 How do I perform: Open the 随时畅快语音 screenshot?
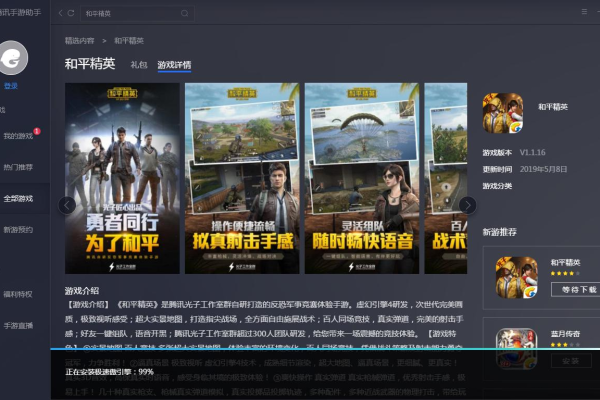pos(362,178)
